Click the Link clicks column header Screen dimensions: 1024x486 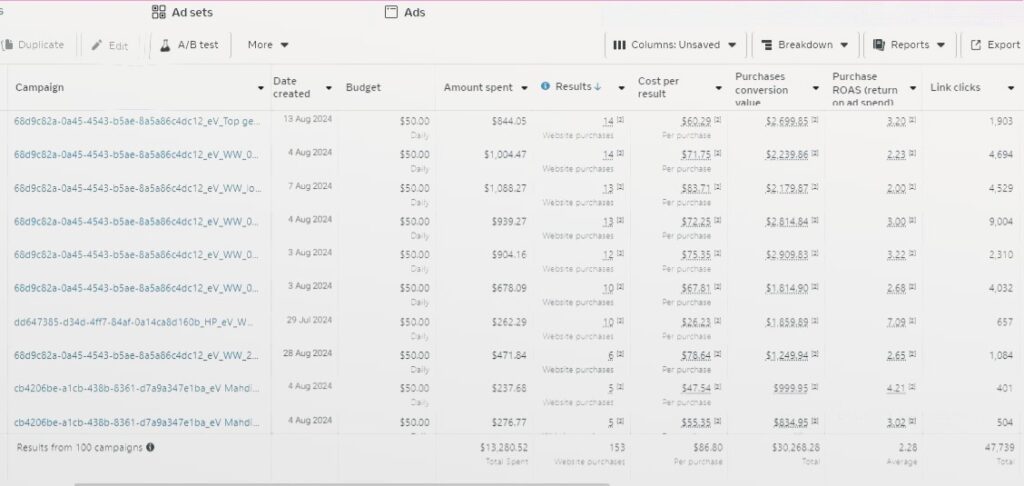[954, 88]
